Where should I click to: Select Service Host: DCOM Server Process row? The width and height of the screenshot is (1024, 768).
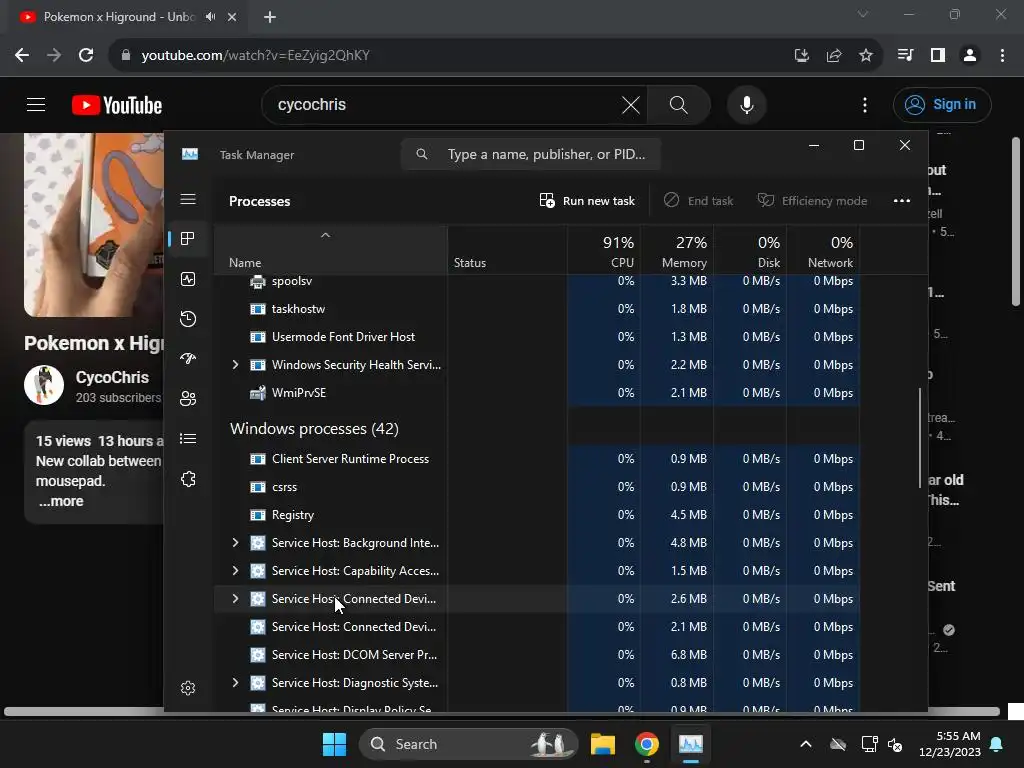point(537,654)
